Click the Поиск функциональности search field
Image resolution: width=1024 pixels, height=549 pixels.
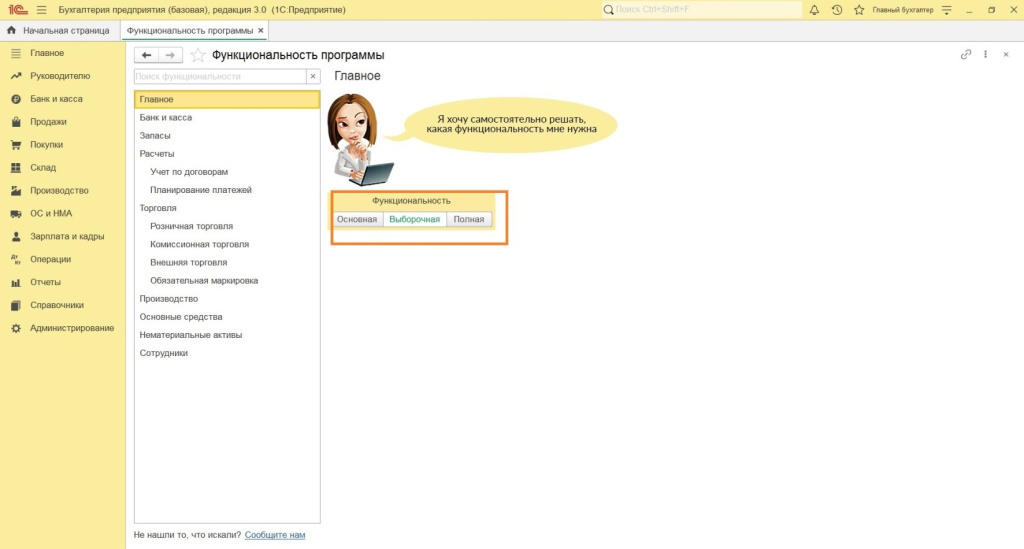[x=219, y=76]
